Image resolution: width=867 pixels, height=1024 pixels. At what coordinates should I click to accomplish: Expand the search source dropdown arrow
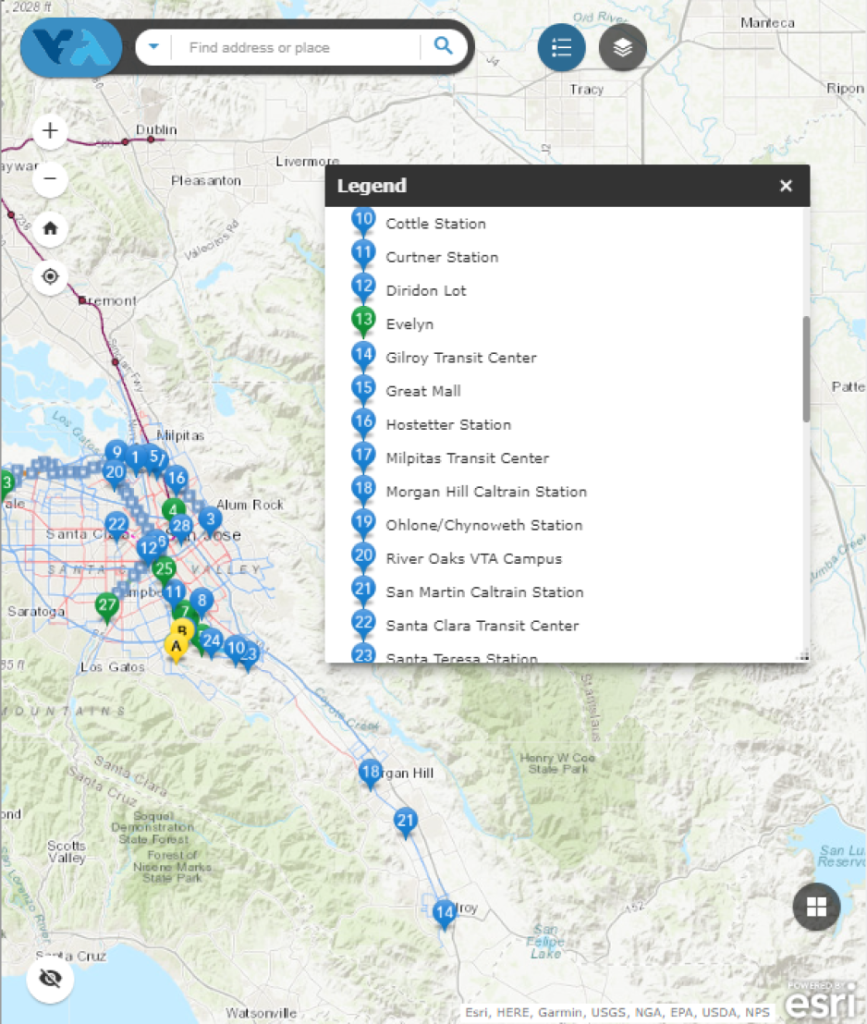point(154,47)
